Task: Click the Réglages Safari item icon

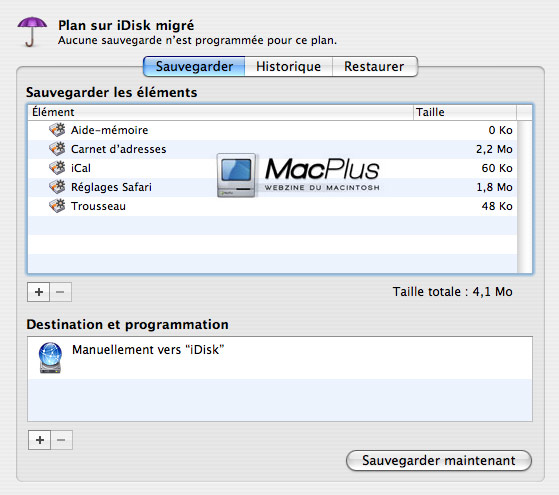Action: (x=57, y=187)
